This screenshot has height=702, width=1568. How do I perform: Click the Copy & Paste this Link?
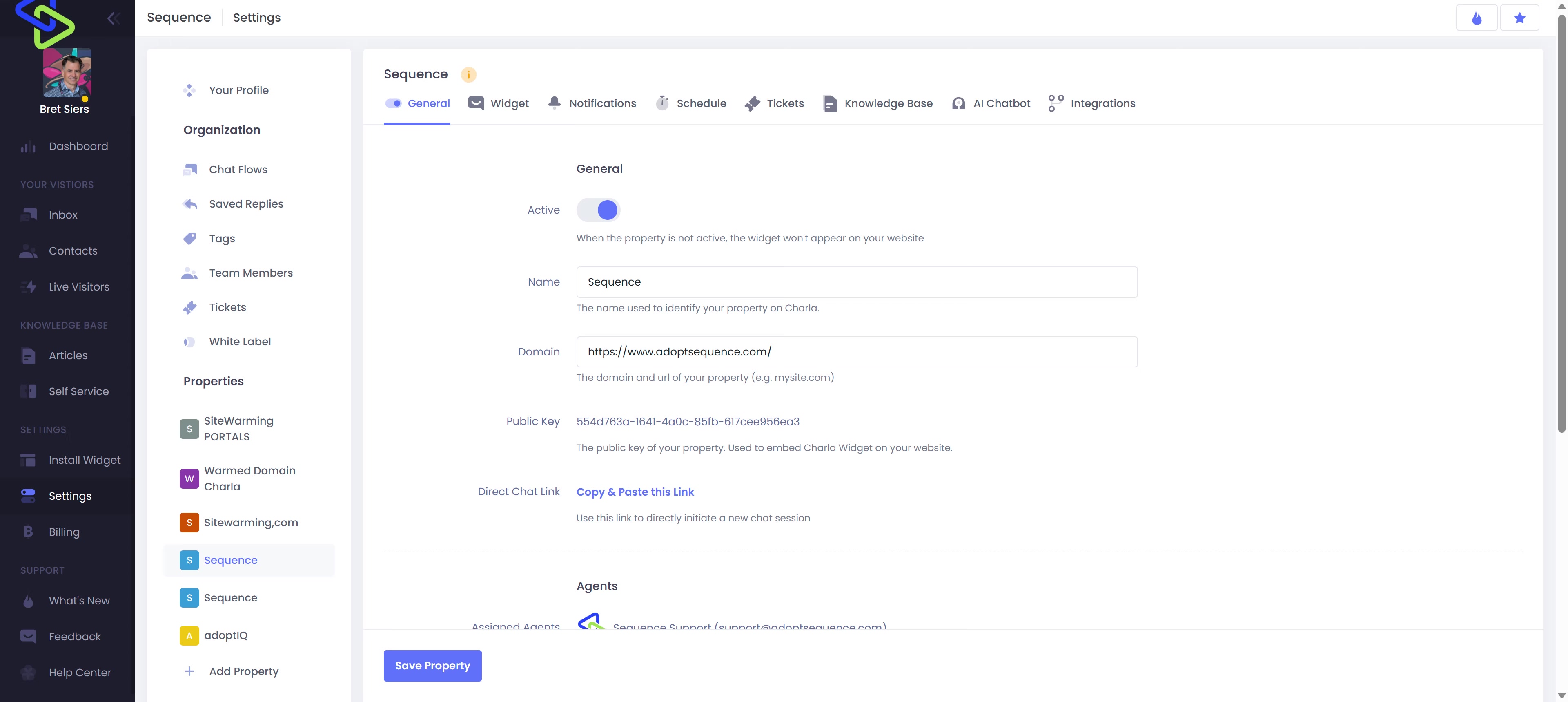[635, 492]
